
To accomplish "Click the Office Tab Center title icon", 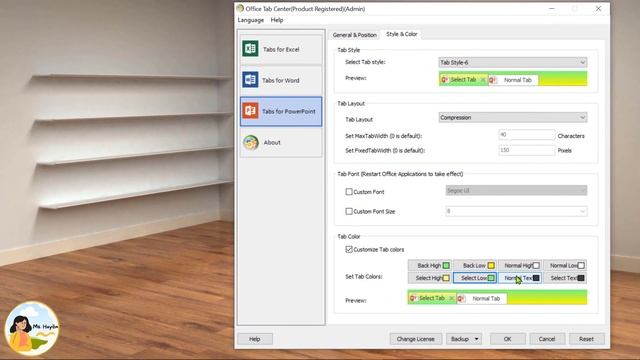I will click(x=240, y=9).
